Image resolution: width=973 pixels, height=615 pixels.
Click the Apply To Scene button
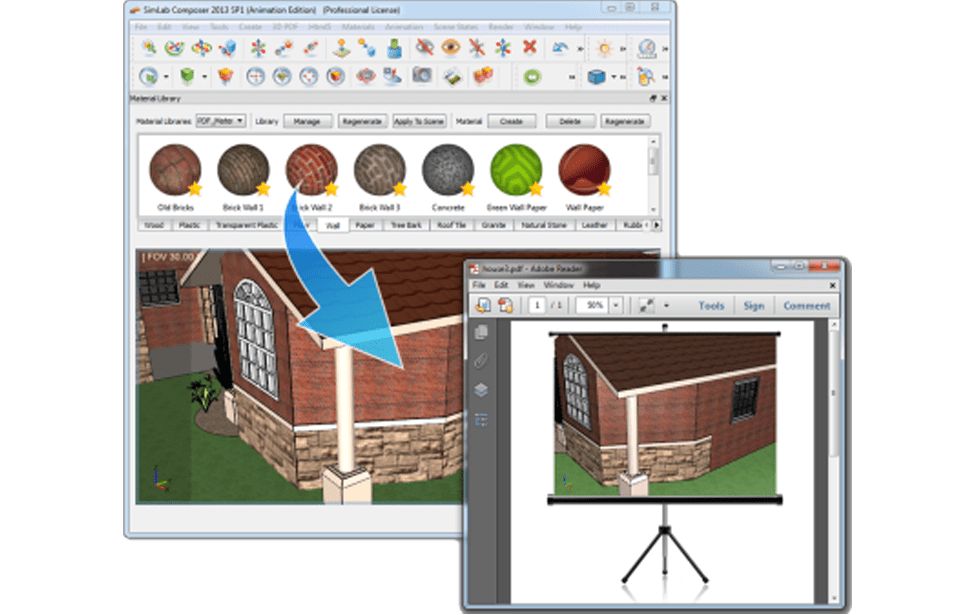point(419,121)
